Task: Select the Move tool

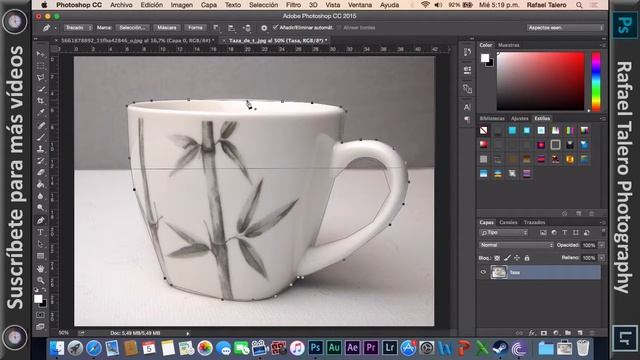Action: tap(40, 54)
